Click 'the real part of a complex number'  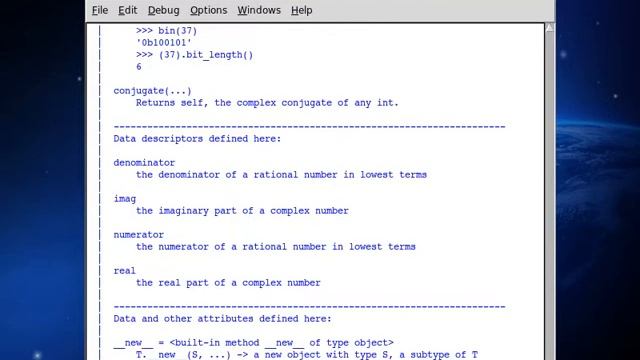click(228, 283)
